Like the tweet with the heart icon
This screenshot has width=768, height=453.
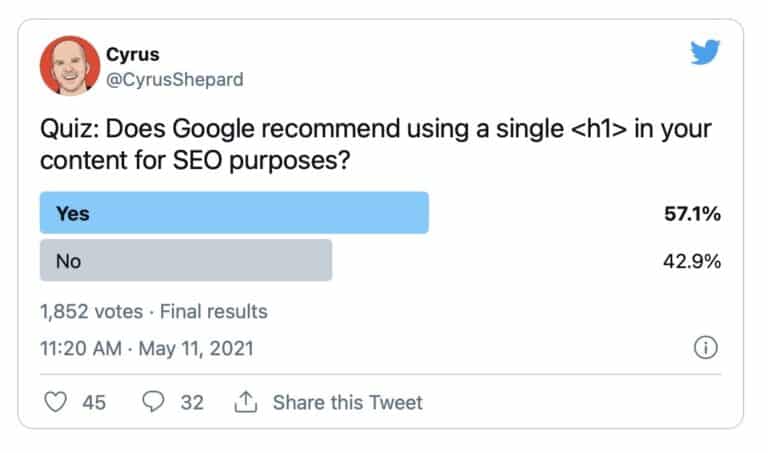(x=57, y=402)
